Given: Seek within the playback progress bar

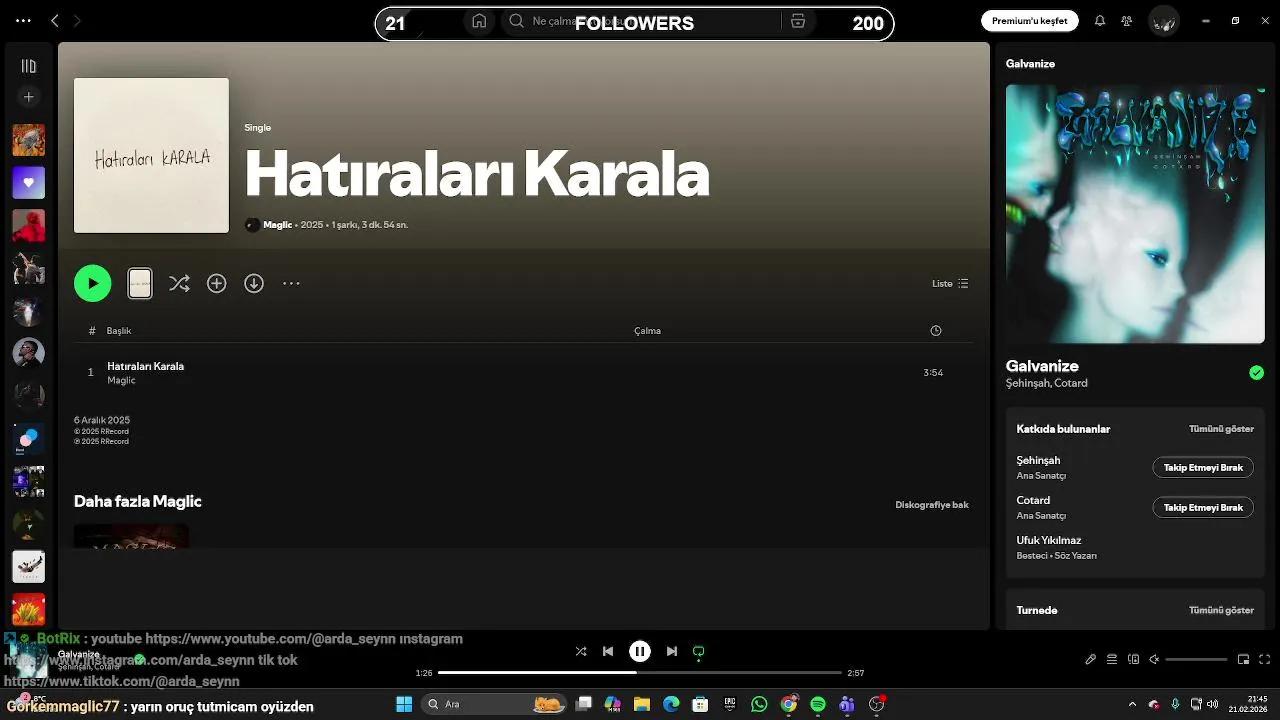Looking at the screenshot, I should point(640,673).
